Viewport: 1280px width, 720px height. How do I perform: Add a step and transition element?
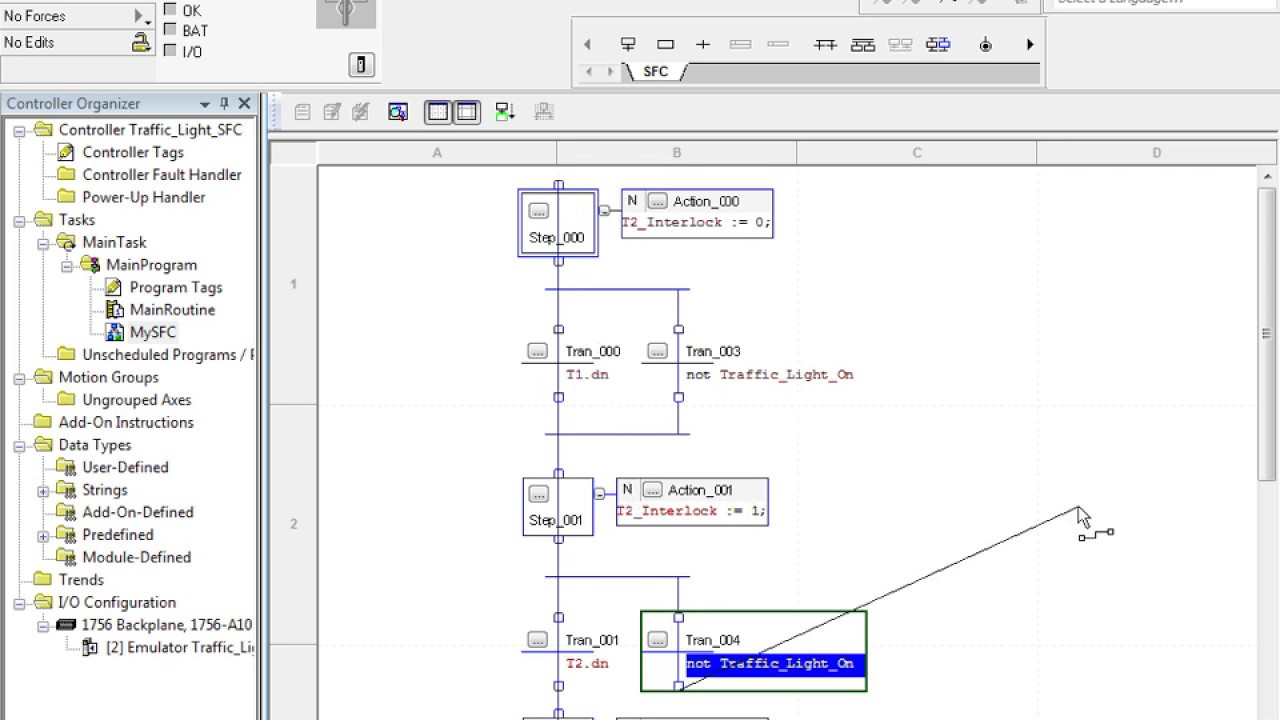628,44
